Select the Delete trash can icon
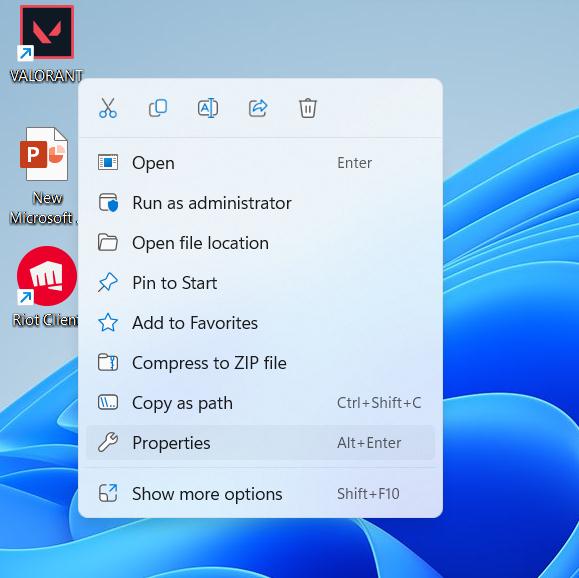This screenshot has width=579, height=578. (x=308, y=108)
